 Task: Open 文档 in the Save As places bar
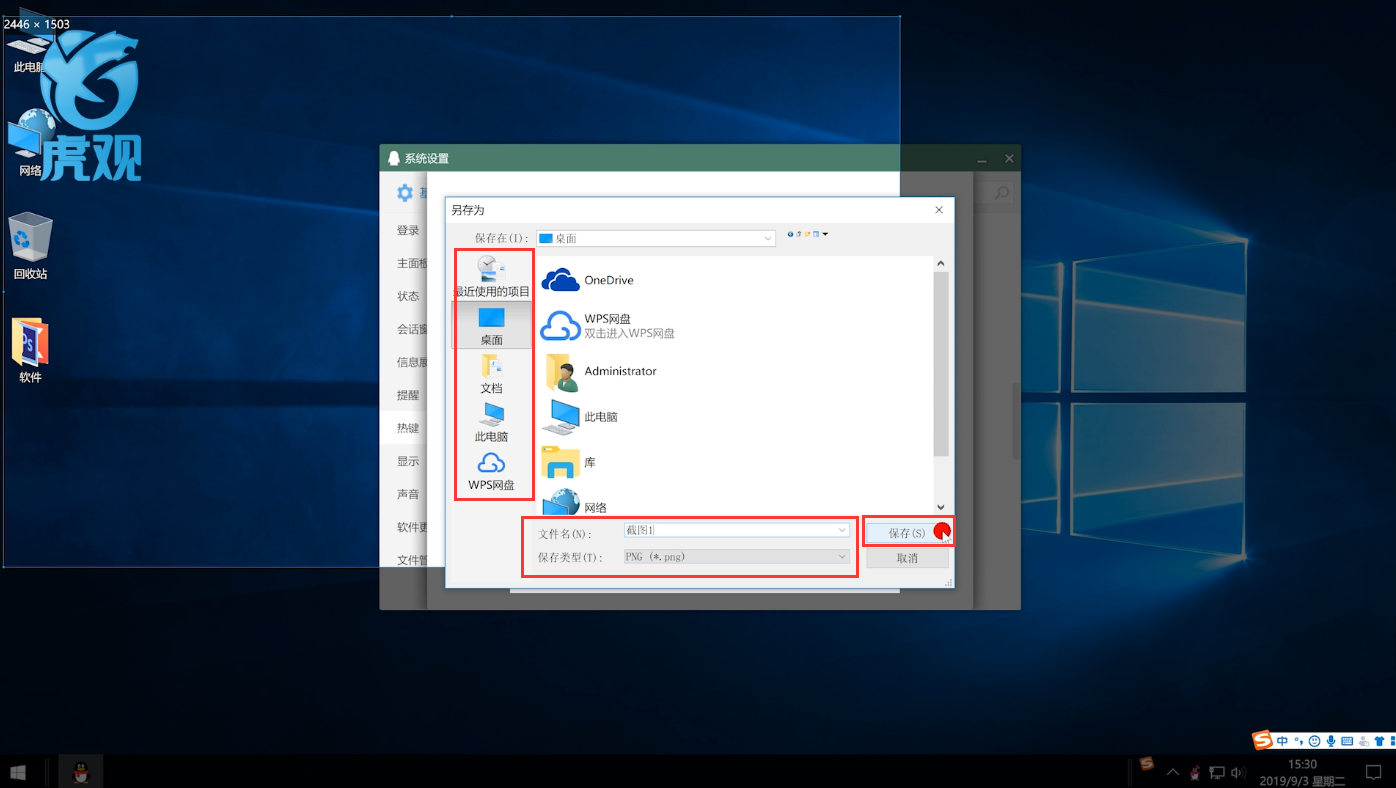click(491, 374)
